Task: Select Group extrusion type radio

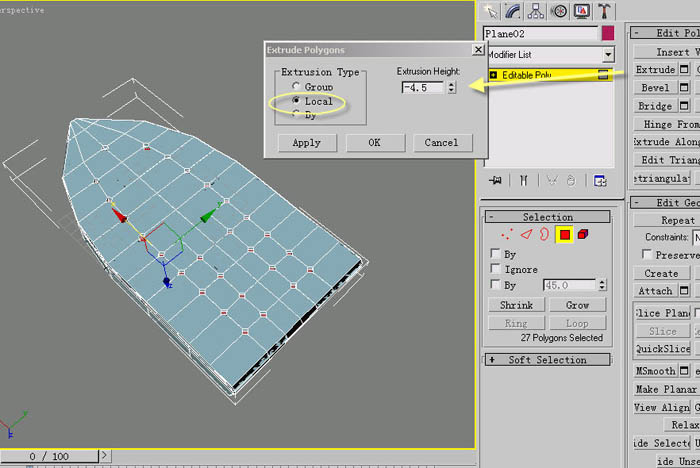Action: click(x=296, y=86)
